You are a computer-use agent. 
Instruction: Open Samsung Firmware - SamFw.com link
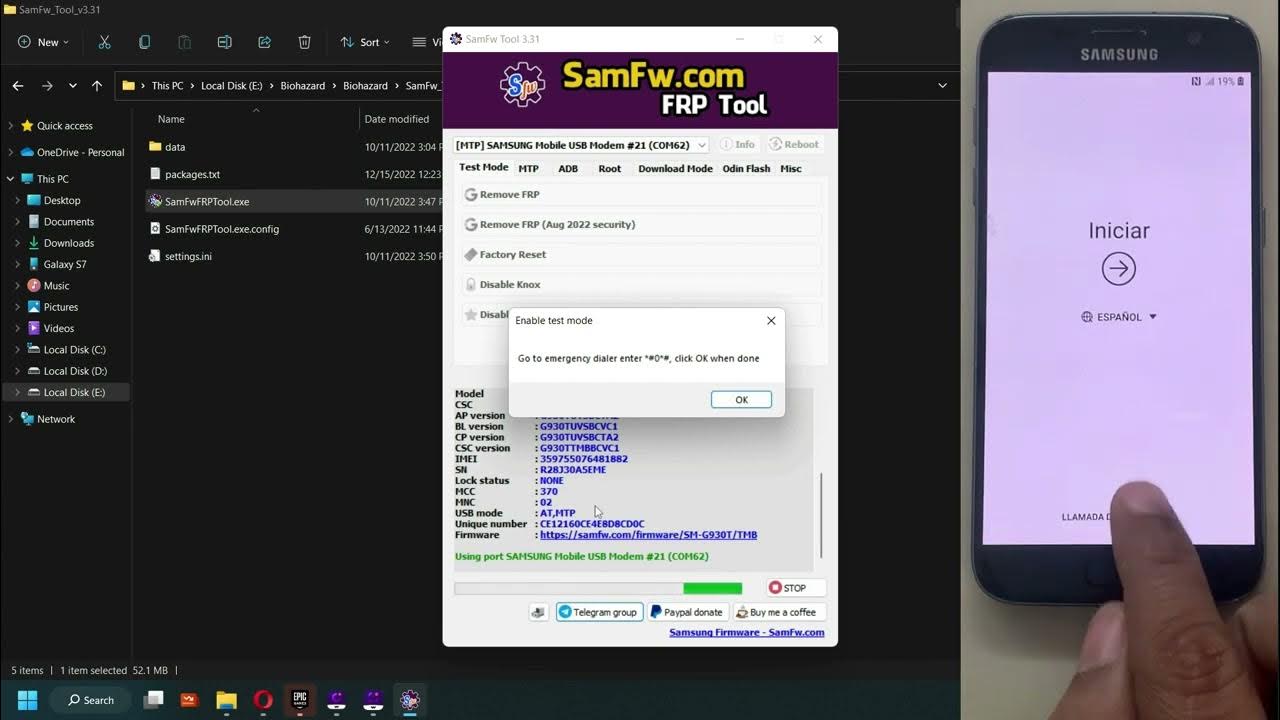tap(747, 632)
